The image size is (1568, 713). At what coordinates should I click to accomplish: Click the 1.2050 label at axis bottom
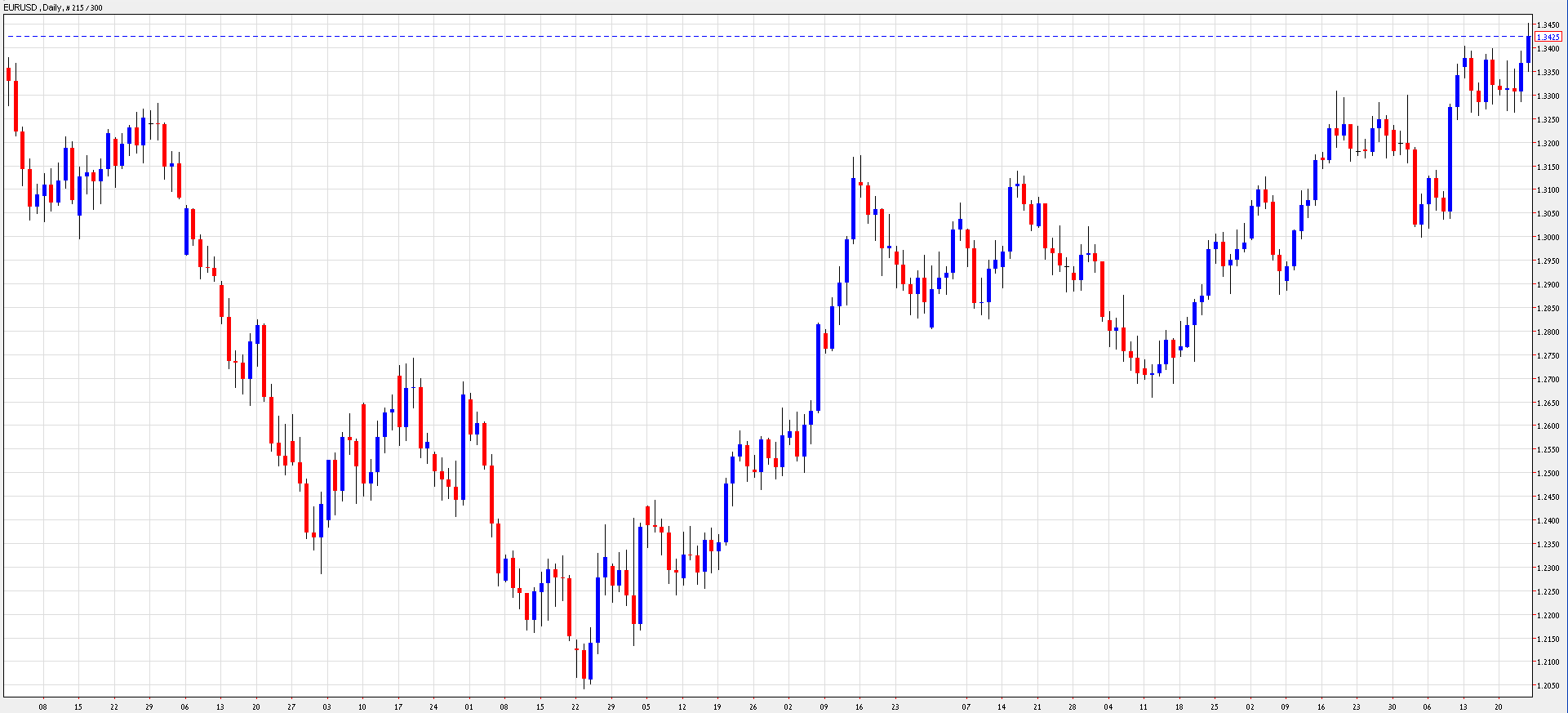(1548, 686)
